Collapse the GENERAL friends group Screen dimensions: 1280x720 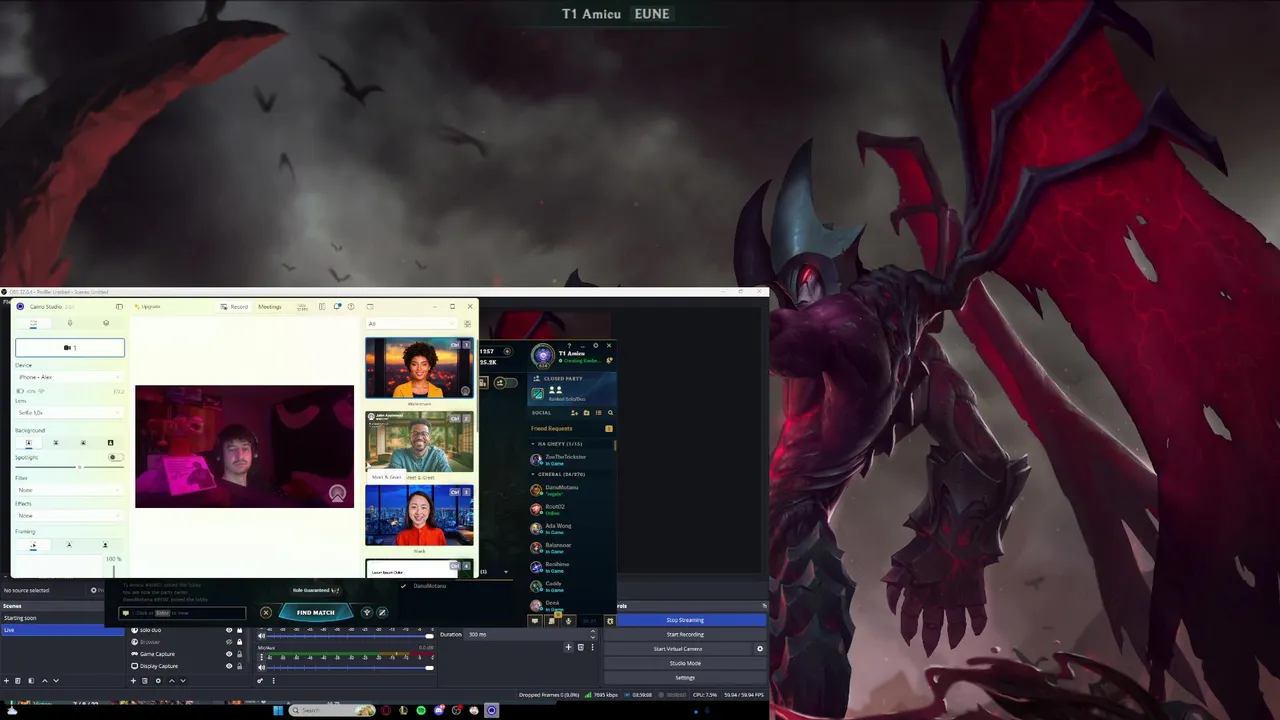572,474
